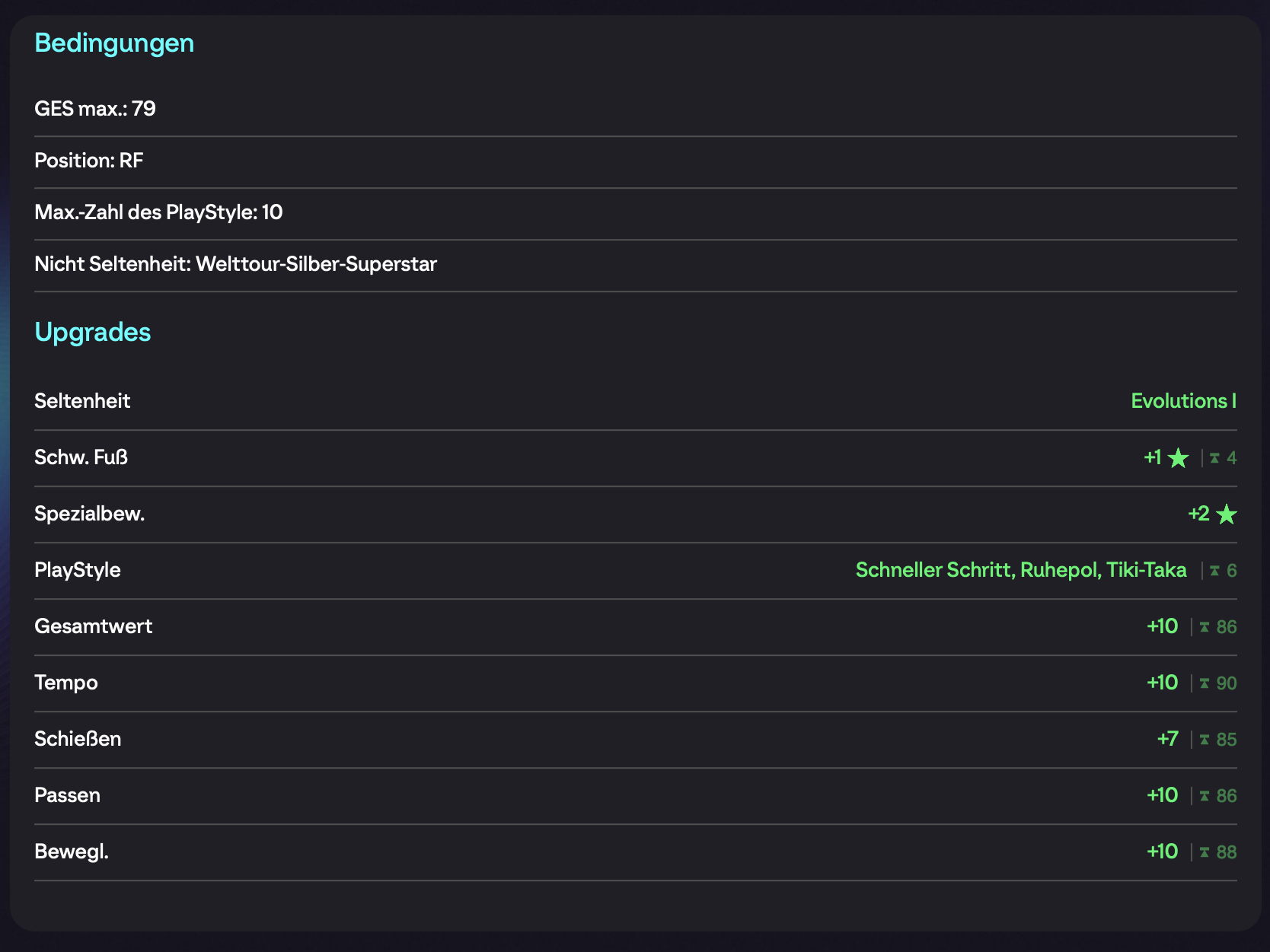Click the green star in Spezialbew. row

[1226, 514]
